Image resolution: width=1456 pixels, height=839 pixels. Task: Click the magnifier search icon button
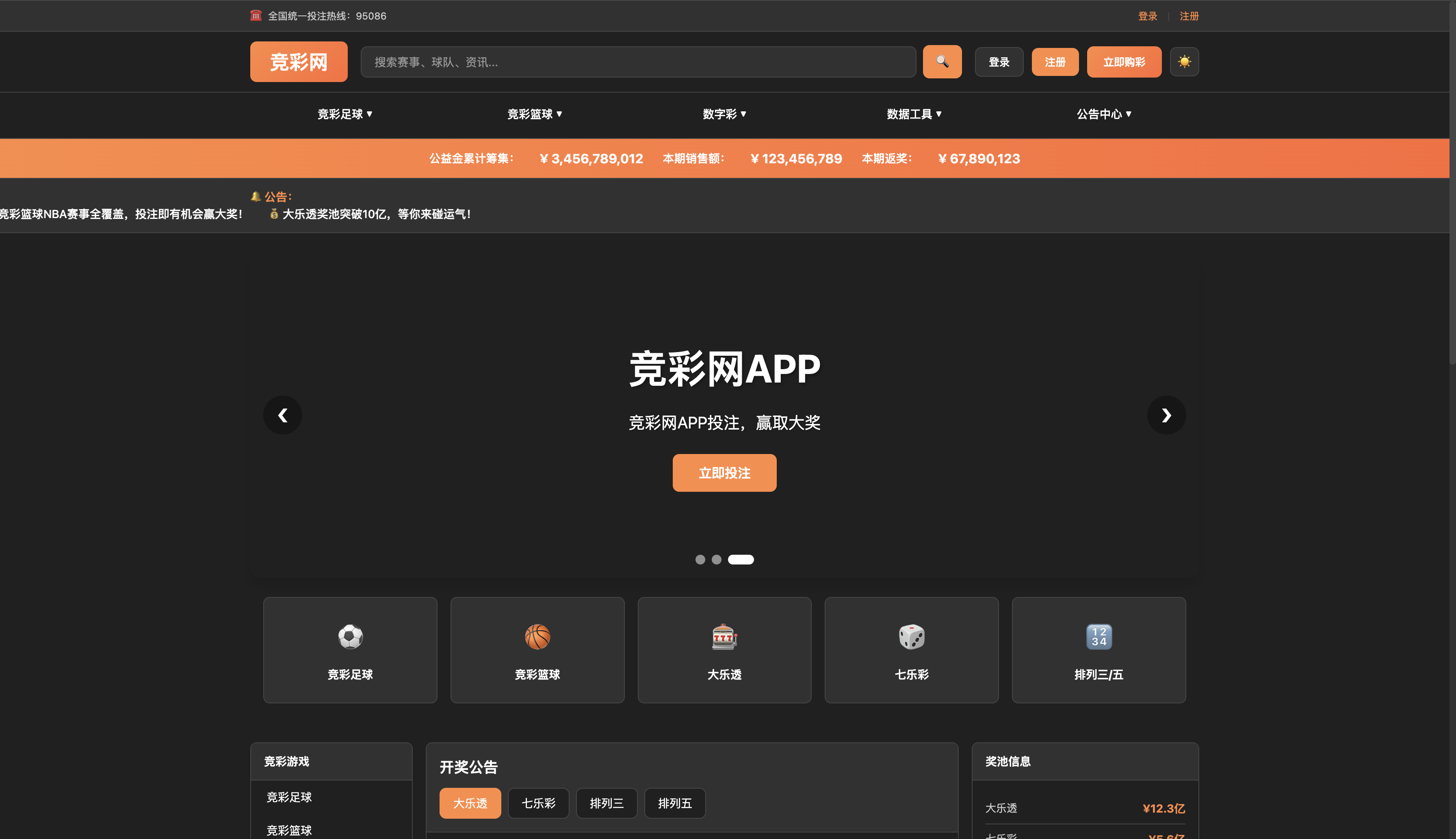click(942, 62)
